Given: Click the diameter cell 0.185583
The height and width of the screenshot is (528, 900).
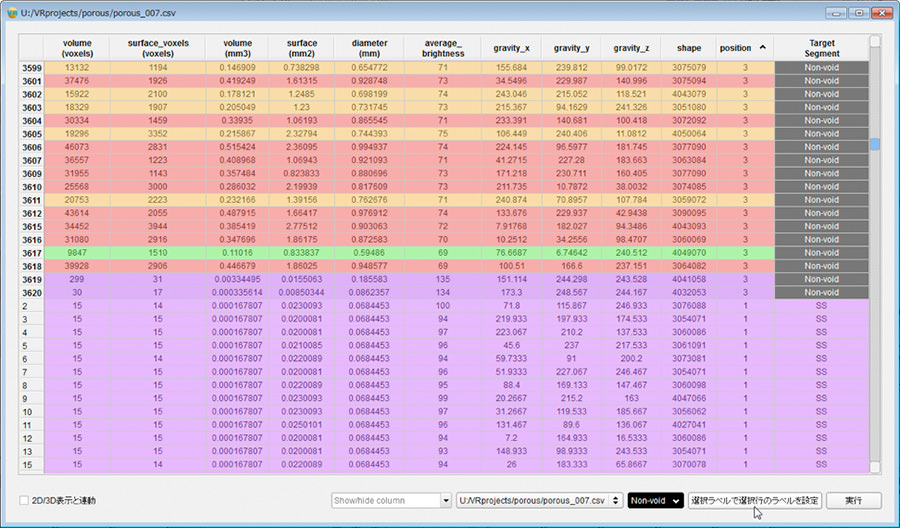Looking at the screenshot, I should click(x=369, y=279).
